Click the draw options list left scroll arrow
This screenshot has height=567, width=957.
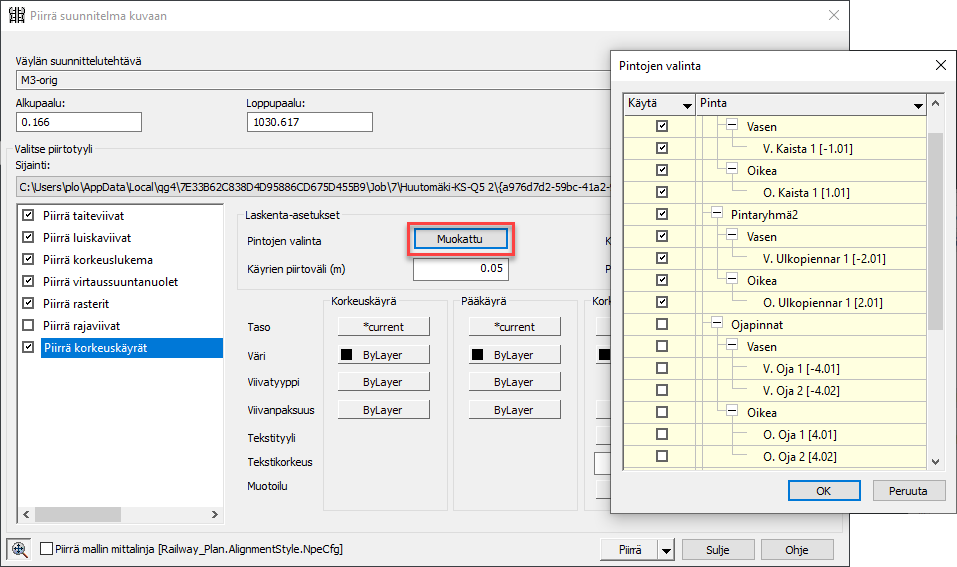pos(26,515)
